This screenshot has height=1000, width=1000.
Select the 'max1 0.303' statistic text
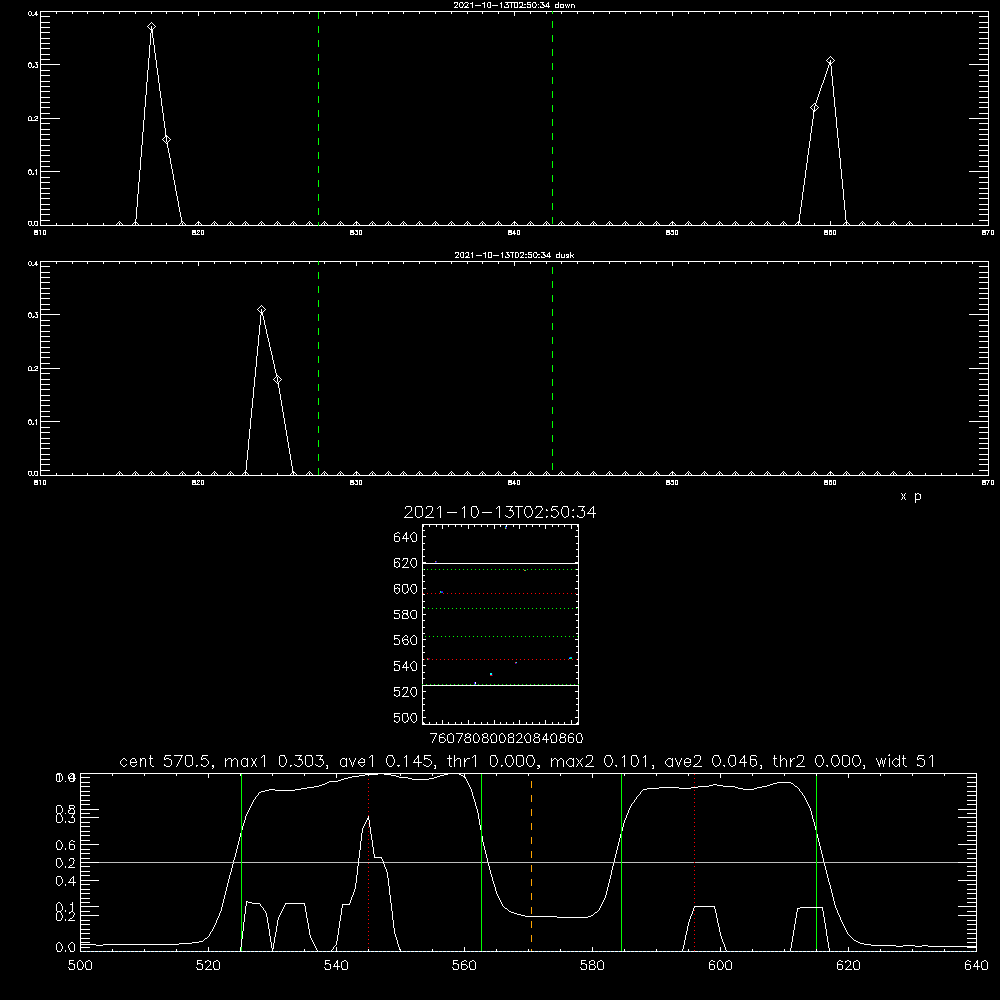(276, 761)
